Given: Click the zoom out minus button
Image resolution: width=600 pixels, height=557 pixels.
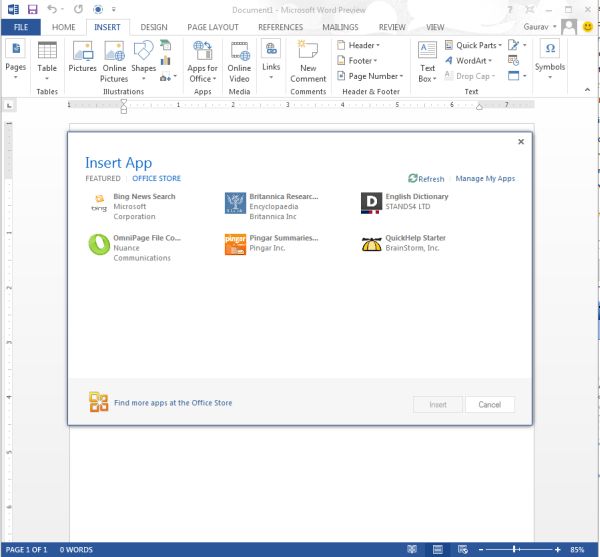Looking at the screenshot, I should tap(481, 549).
